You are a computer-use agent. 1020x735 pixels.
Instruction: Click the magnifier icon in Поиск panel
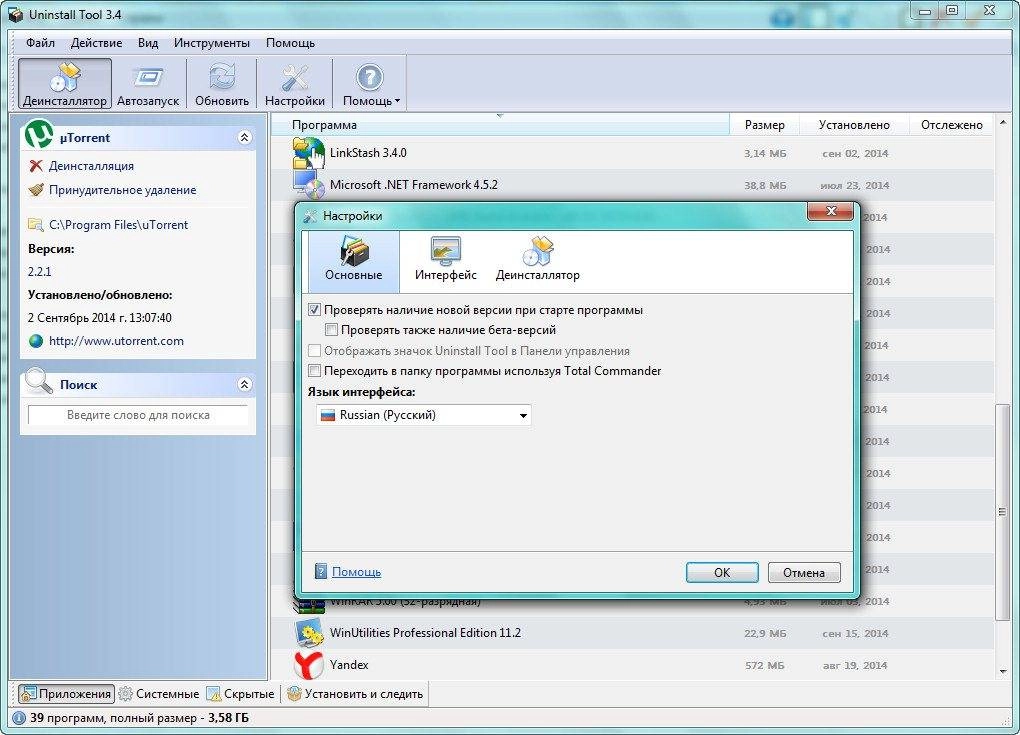[38, 381]
